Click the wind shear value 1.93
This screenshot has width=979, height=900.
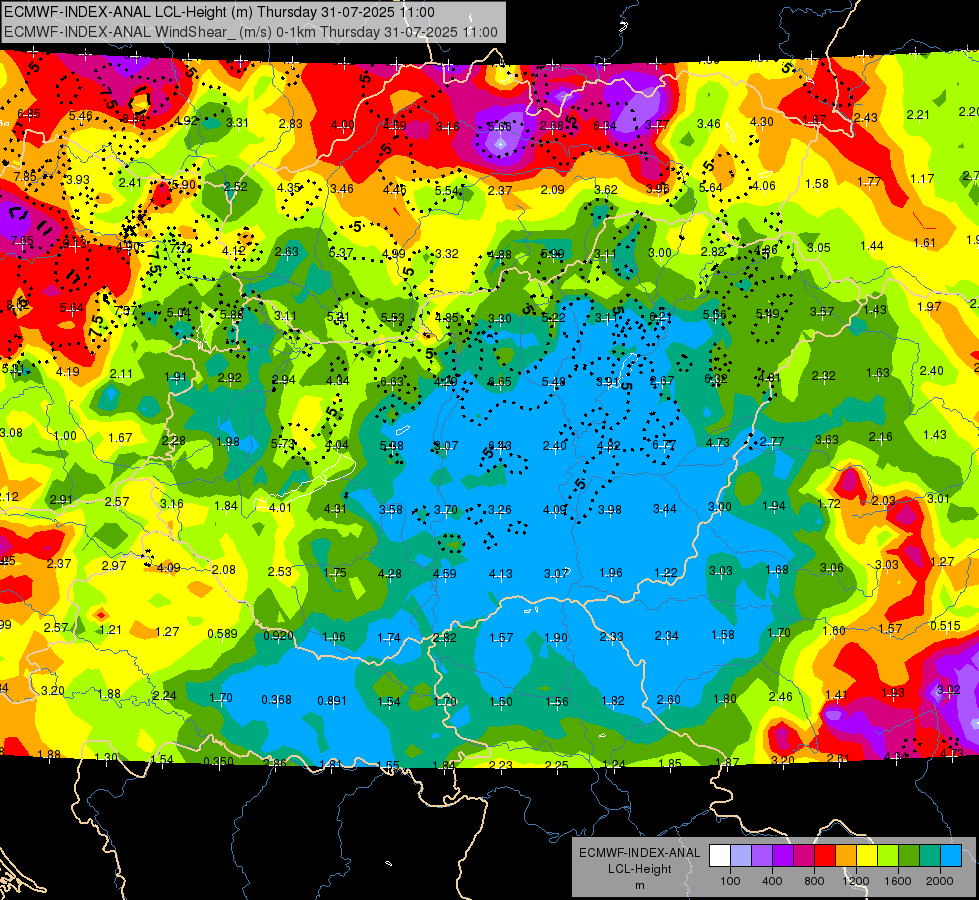tap(893, 693)
